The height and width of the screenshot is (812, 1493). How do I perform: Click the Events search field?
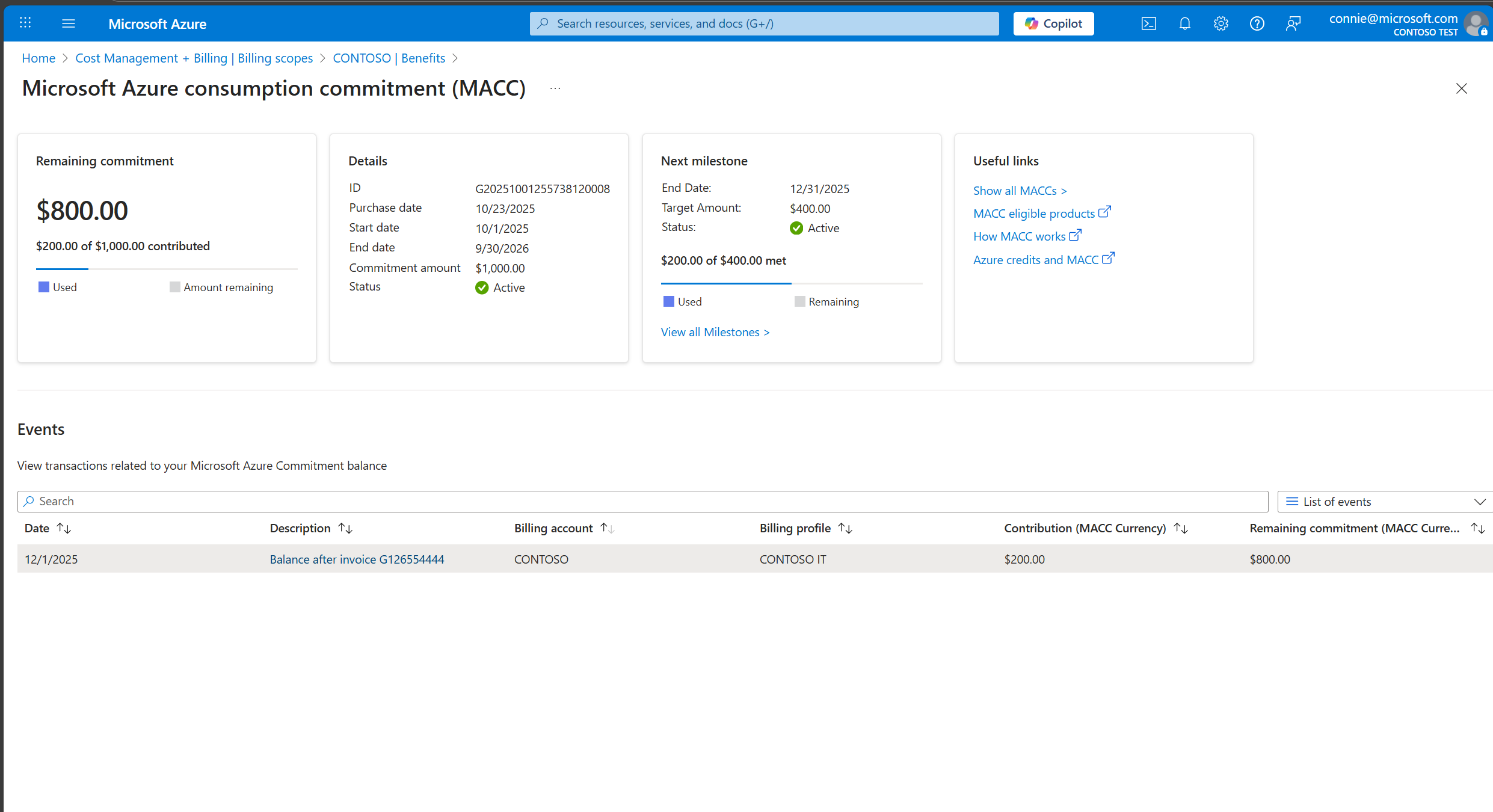point(642,502)
